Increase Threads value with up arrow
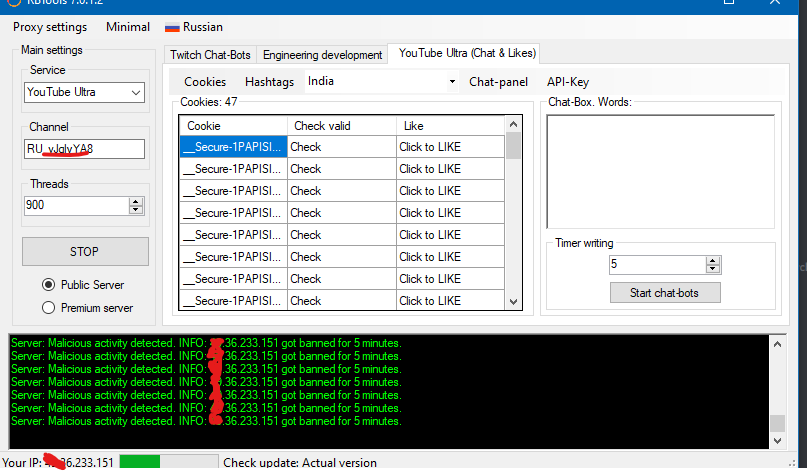The height and width of the screenshot is (471, 807). tap(136, 200)
